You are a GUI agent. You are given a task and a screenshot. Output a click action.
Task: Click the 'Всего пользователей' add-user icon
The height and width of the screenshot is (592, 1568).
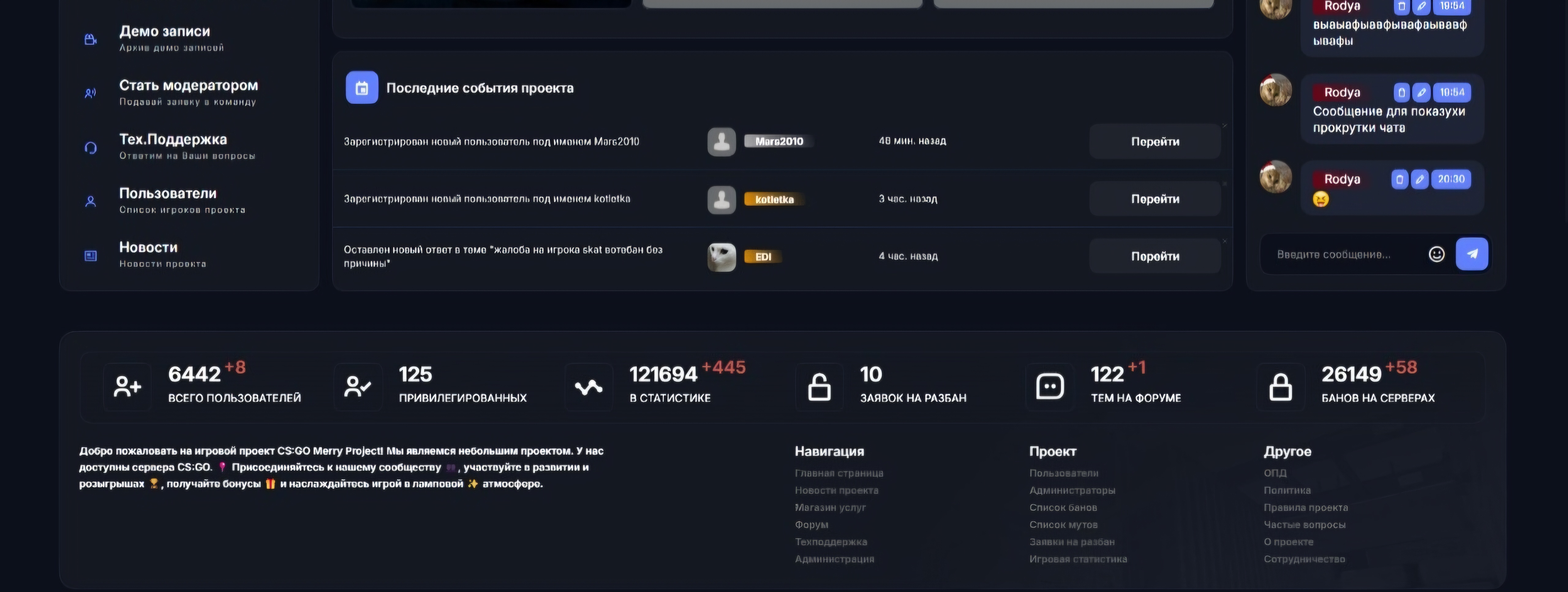click(x=127, y=387)
